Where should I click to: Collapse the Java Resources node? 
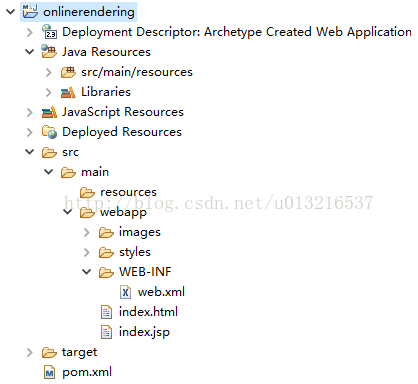point(30,52)
